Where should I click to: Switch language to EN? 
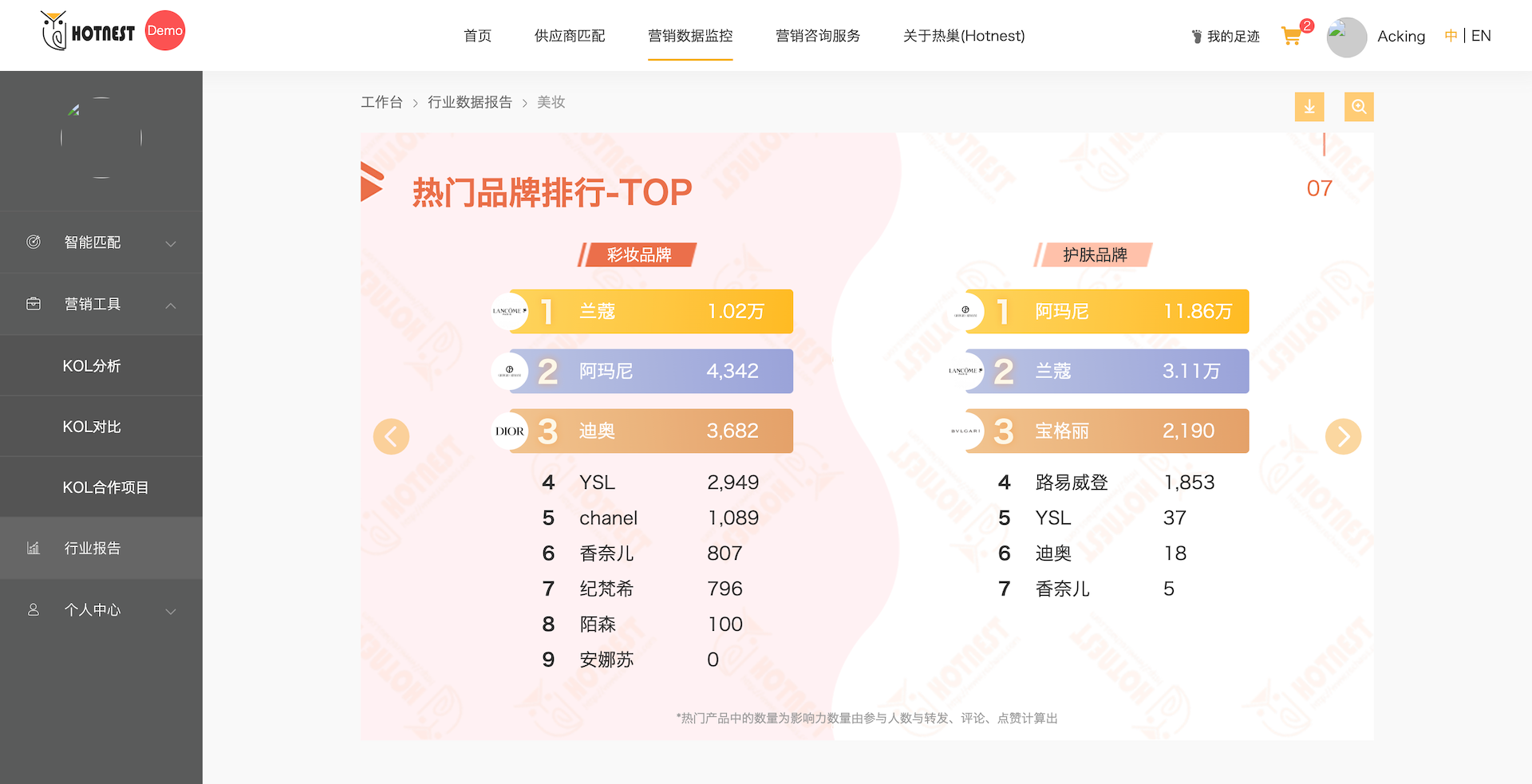click(x=1481, y=36)
